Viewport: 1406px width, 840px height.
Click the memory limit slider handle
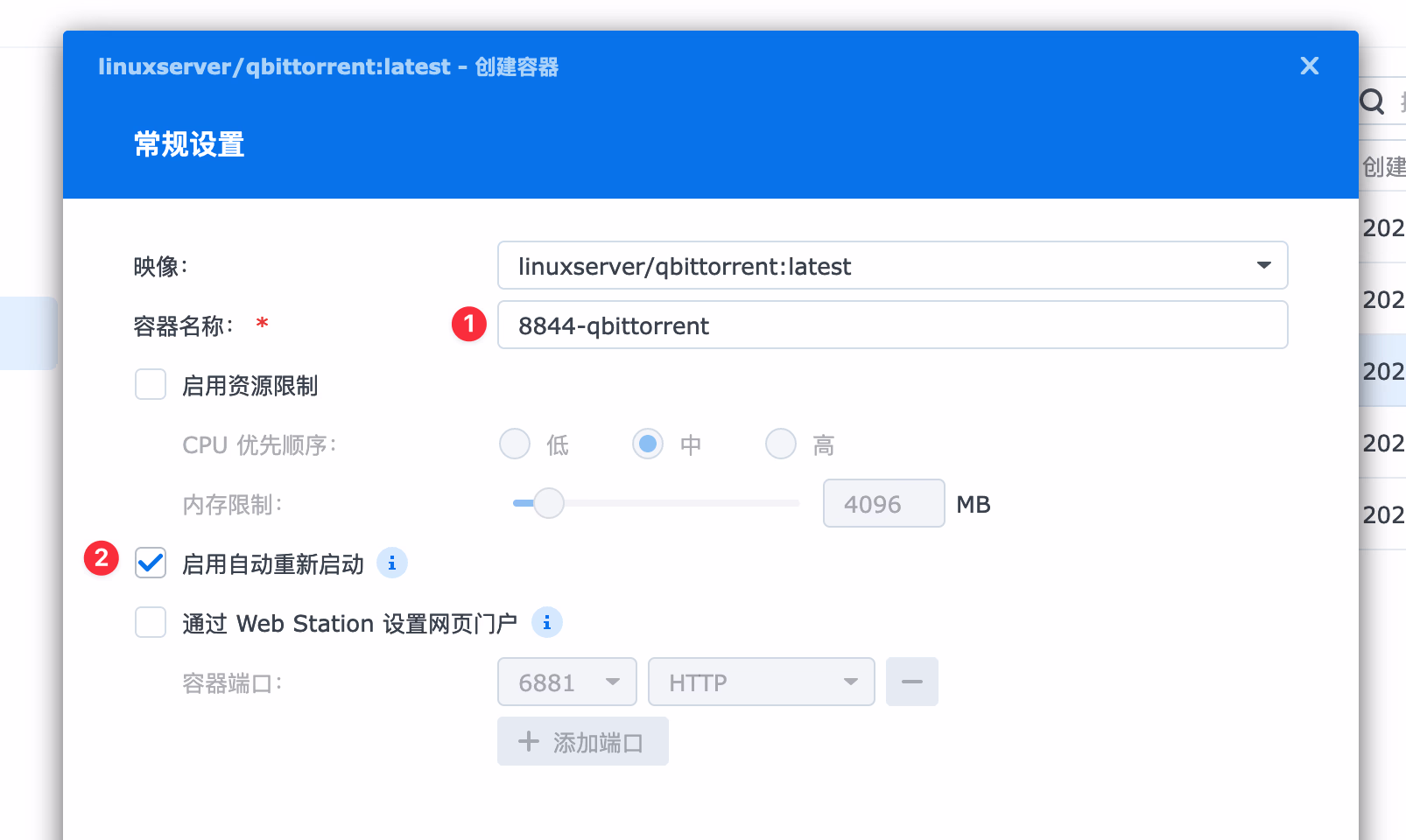tap(549, 503)
